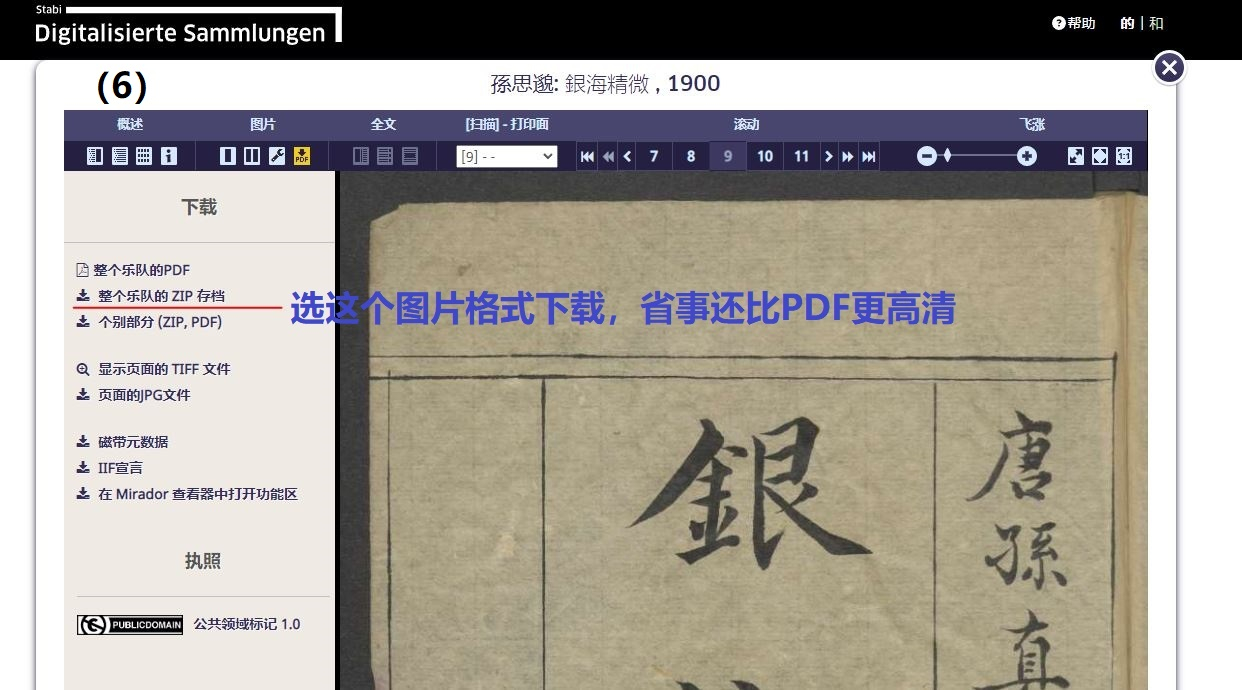Go to page 10

tap(765, 156)
